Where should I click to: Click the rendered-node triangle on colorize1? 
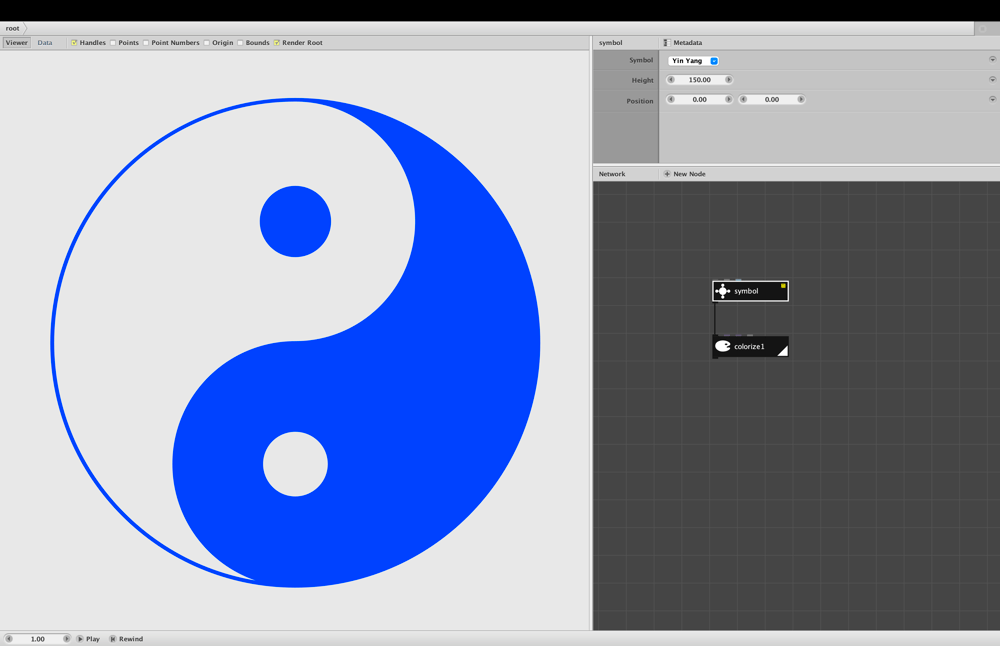tap(783, 351)
